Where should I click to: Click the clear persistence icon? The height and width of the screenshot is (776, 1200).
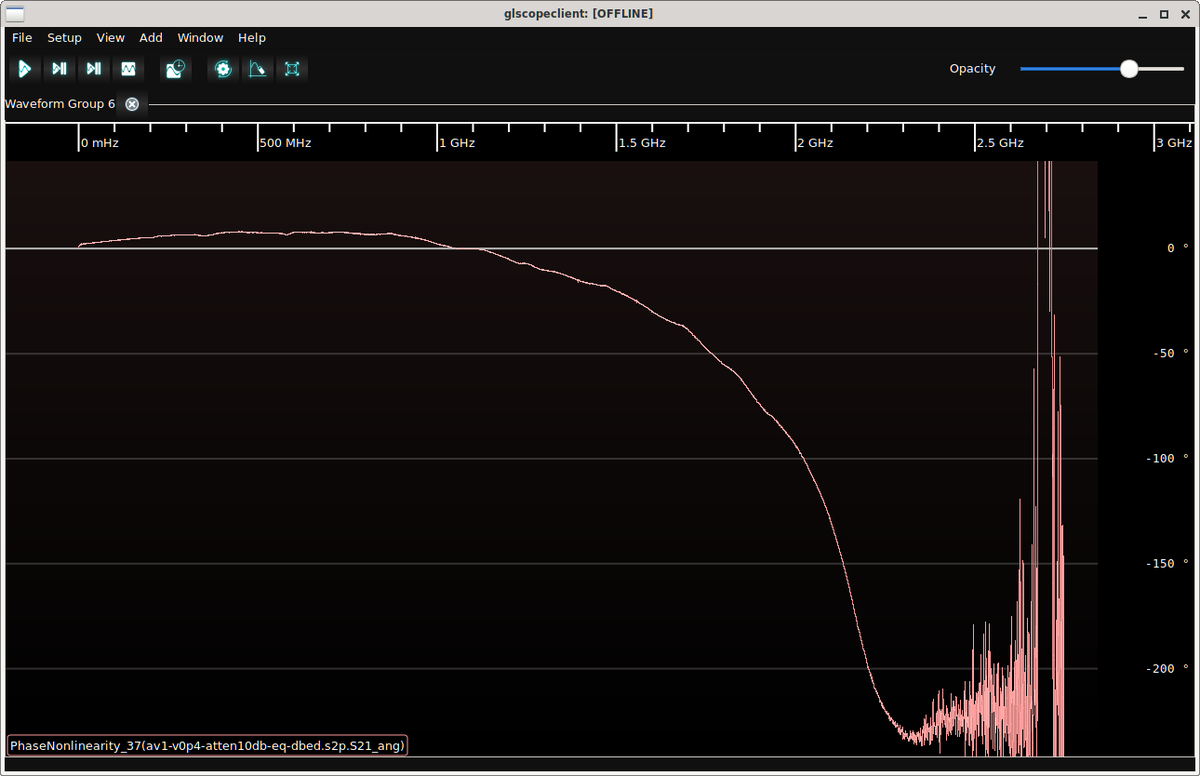click(258, 69)
